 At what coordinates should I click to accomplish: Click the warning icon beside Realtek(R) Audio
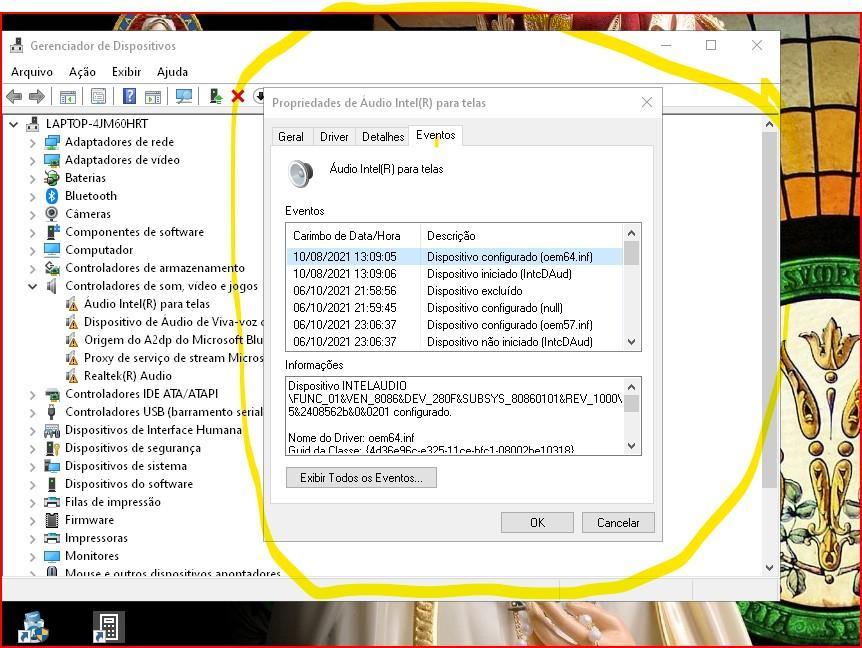71,376
